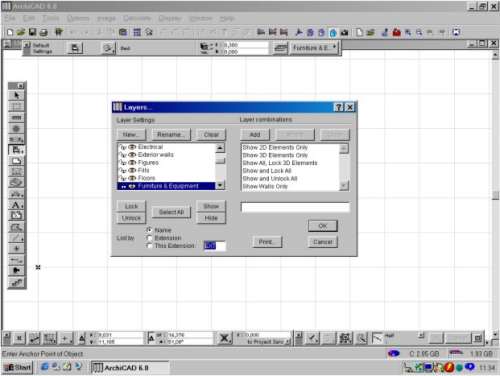Click Cancel in the Layers dialog
This screenshot has width=500, height=376.
point(323,242)
